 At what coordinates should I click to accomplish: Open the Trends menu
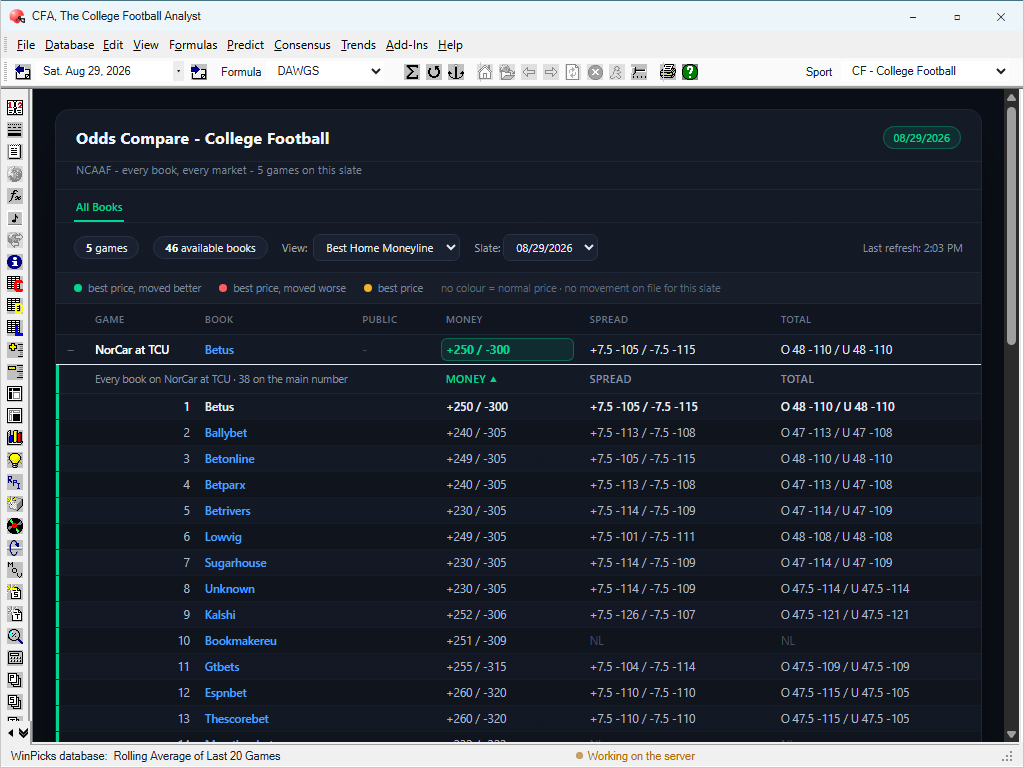[x=358, y=45]
